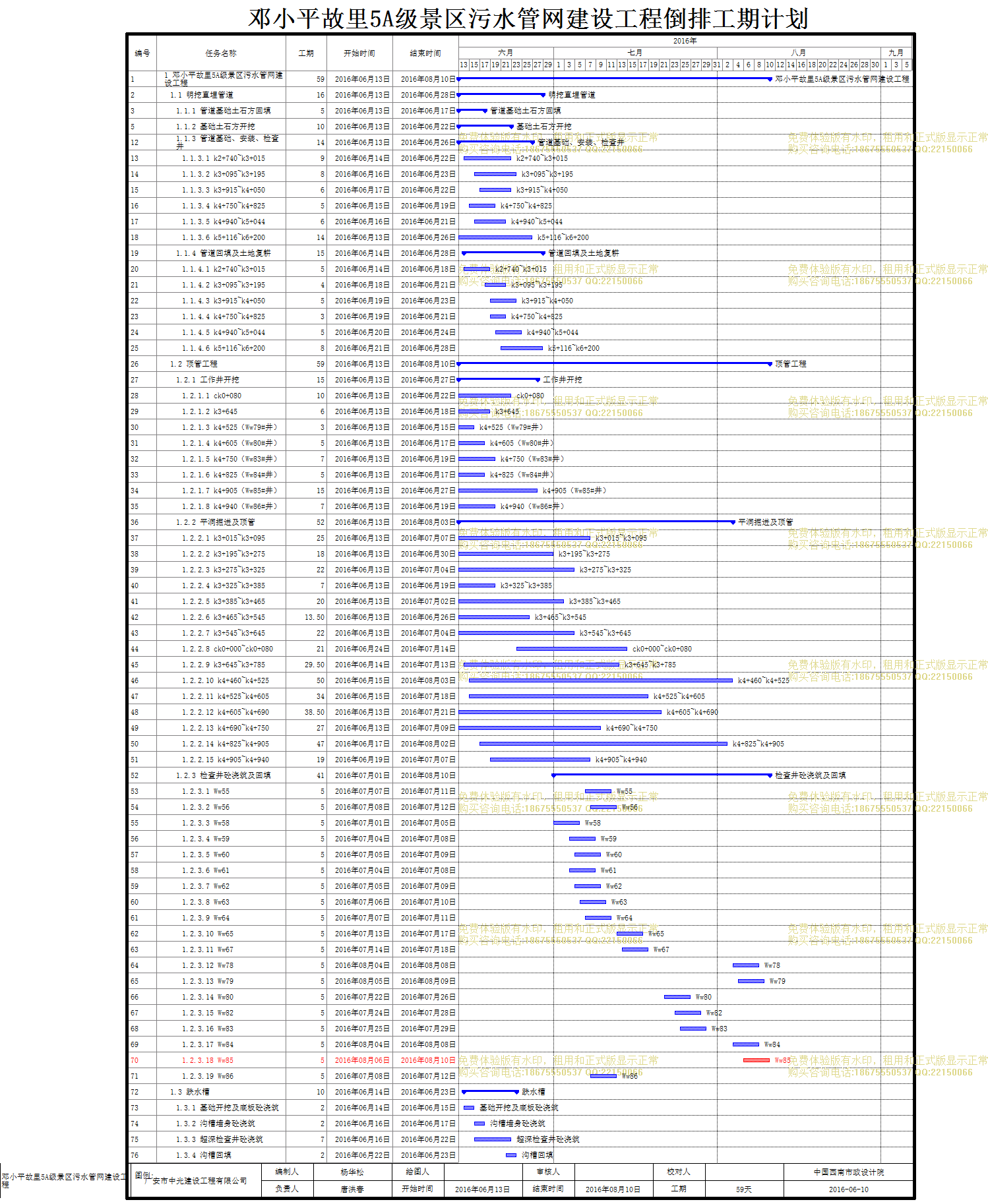Image resolution: width=988 pixels, height=1204 pixels.
Task: Click the Gantt bar labeled 沟槽回填
Action: (x=511, y=1155)
